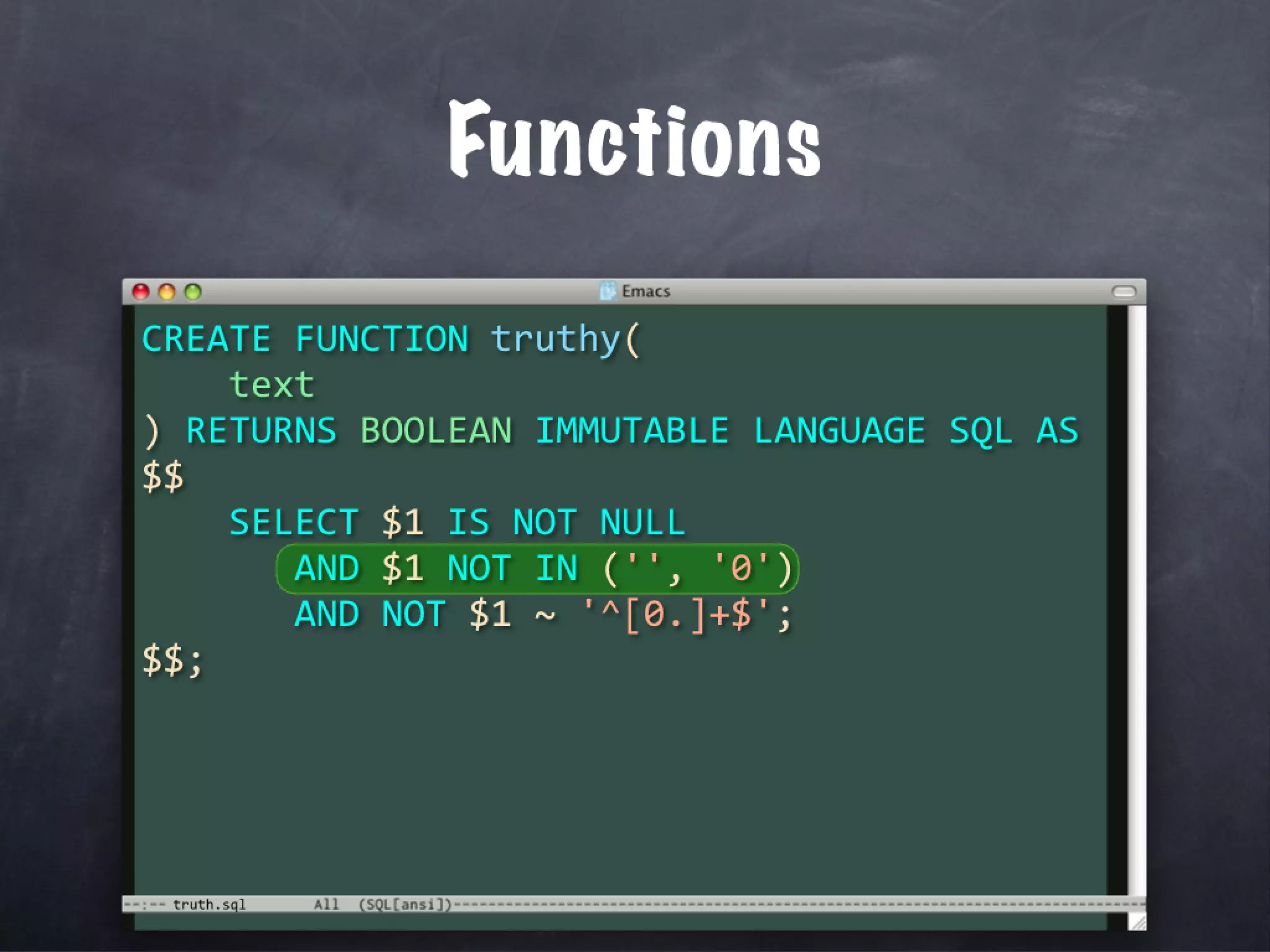Click the vertical scrollbar of the Emacs window
This screenshot has height=952, width=1270.
point(1137,600)
